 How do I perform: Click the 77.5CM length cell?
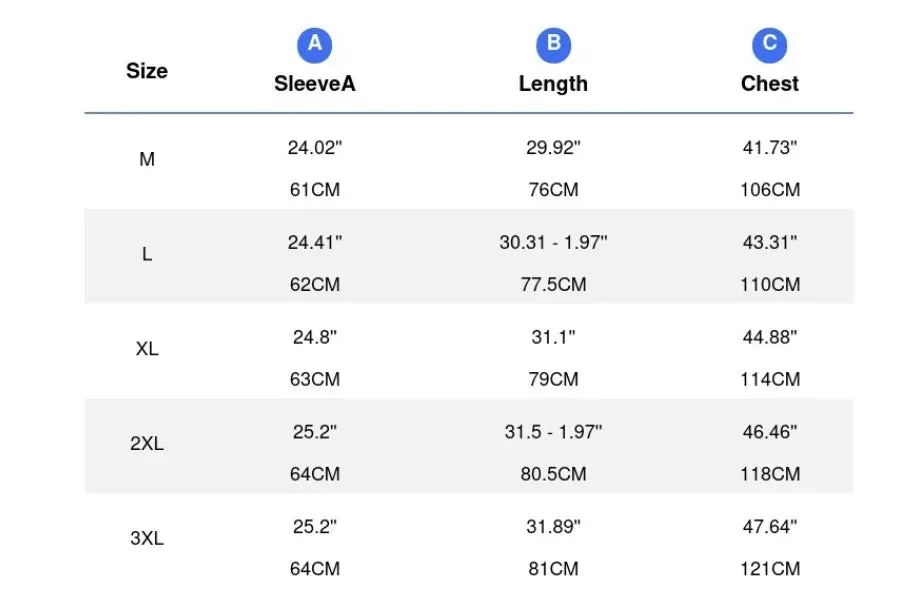(x=553, y=284)
